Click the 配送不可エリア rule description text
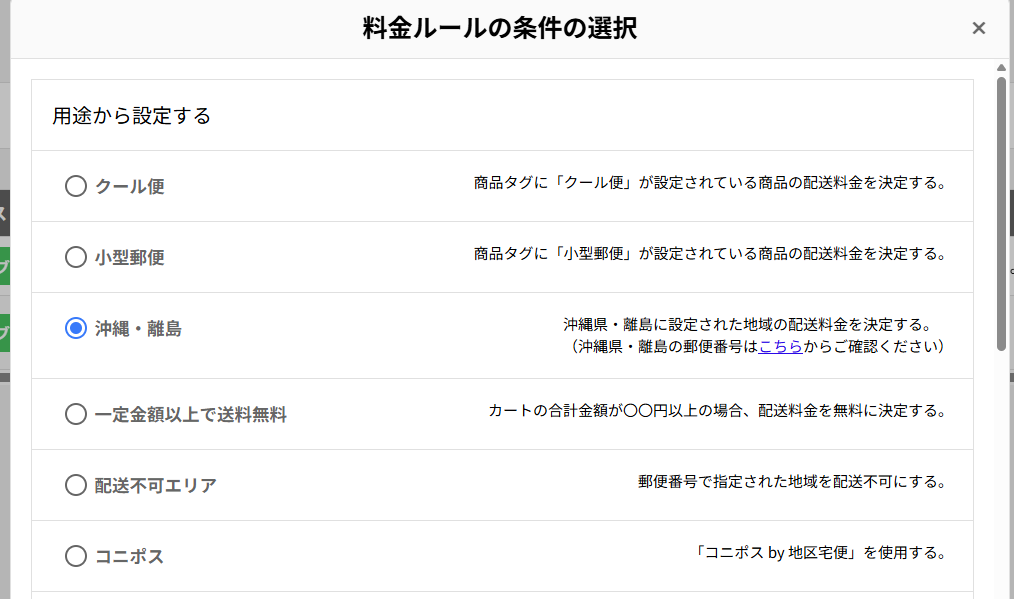Viewport: 1014px width, 599px height. pyautogui.click(x=792, y=482)
